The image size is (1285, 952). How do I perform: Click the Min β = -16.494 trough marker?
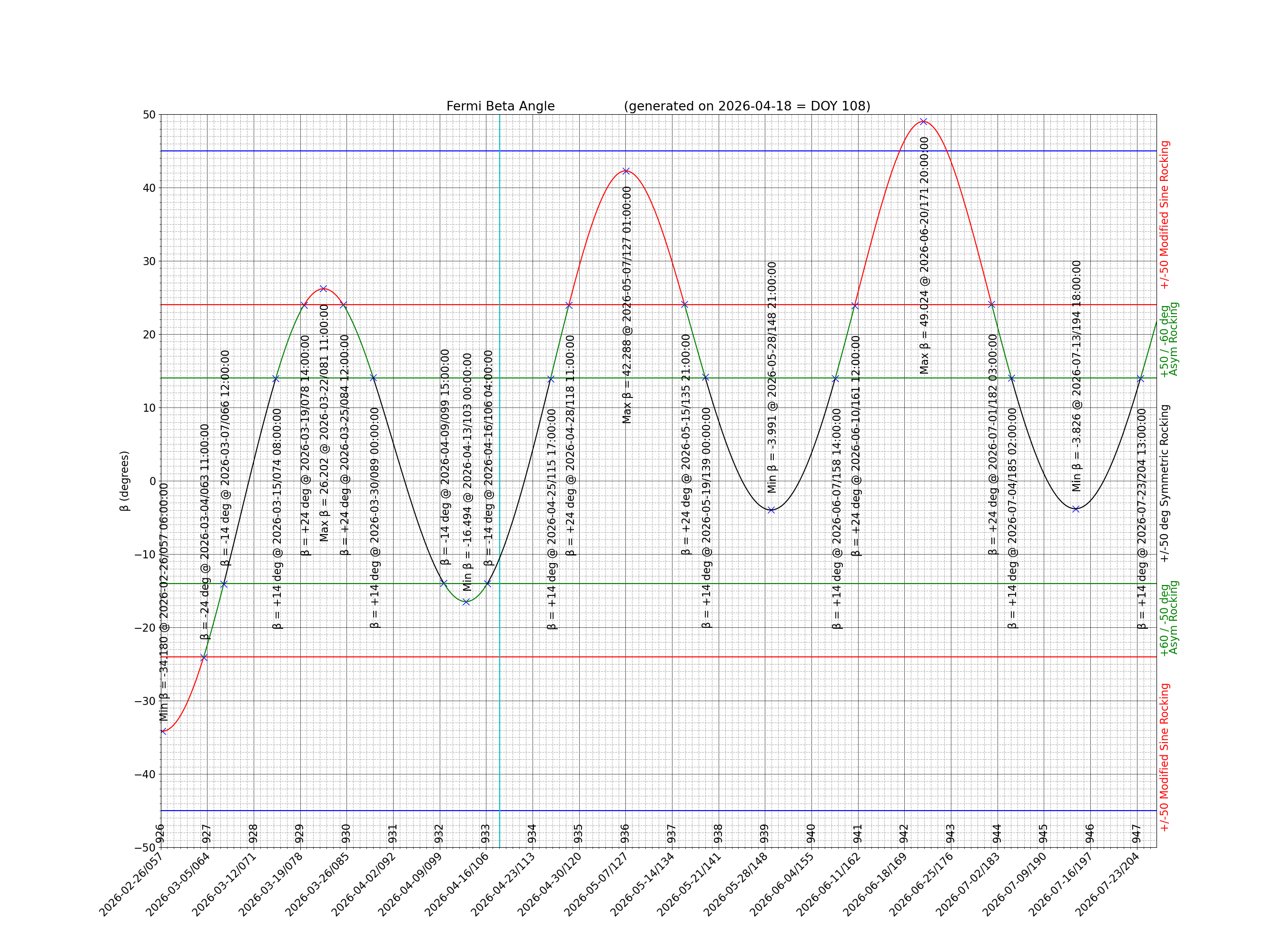[x=466, y=602]
